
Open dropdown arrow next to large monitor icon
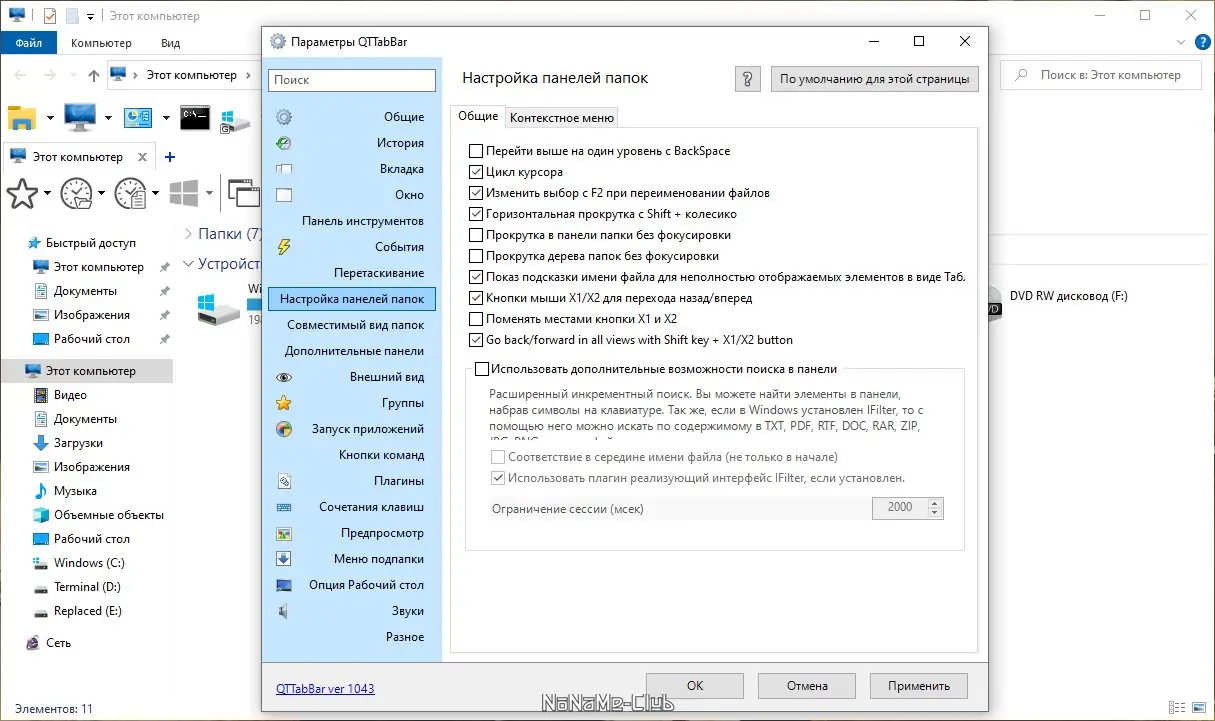tap(108, 119)
